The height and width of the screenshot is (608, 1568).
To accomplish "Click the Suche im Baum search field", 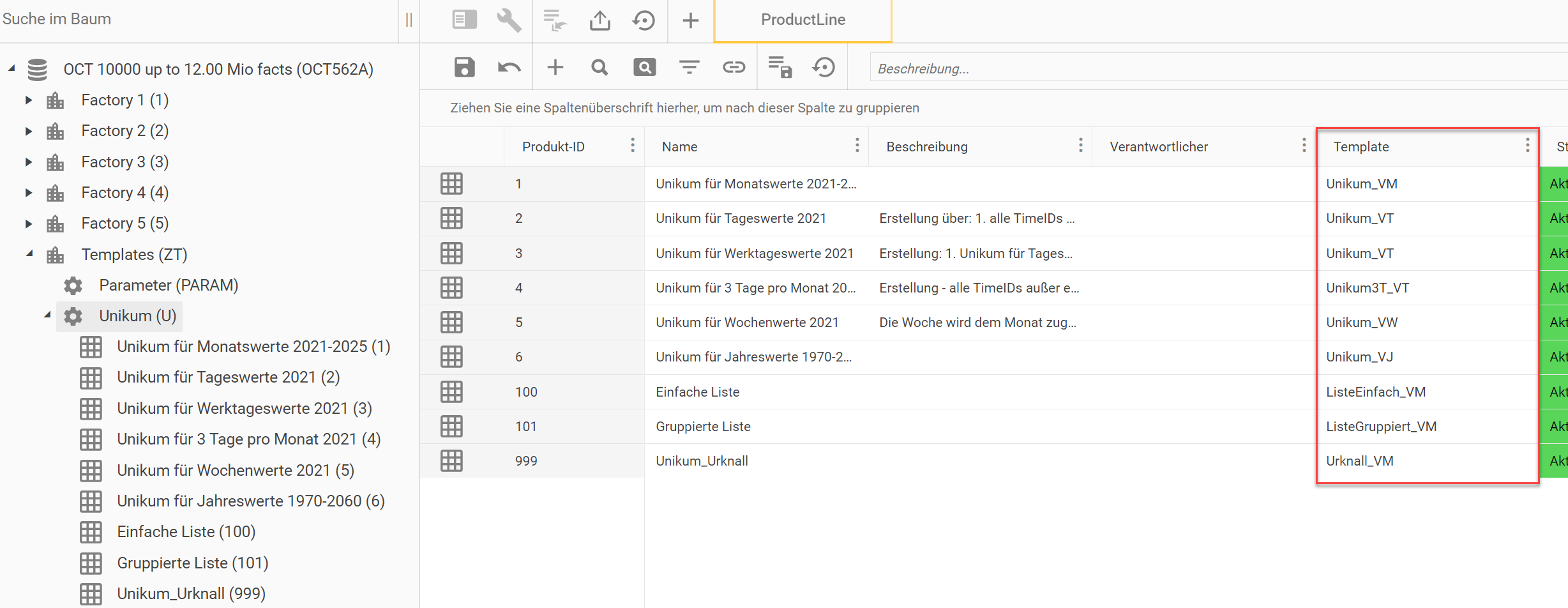I will click(192, 19).
